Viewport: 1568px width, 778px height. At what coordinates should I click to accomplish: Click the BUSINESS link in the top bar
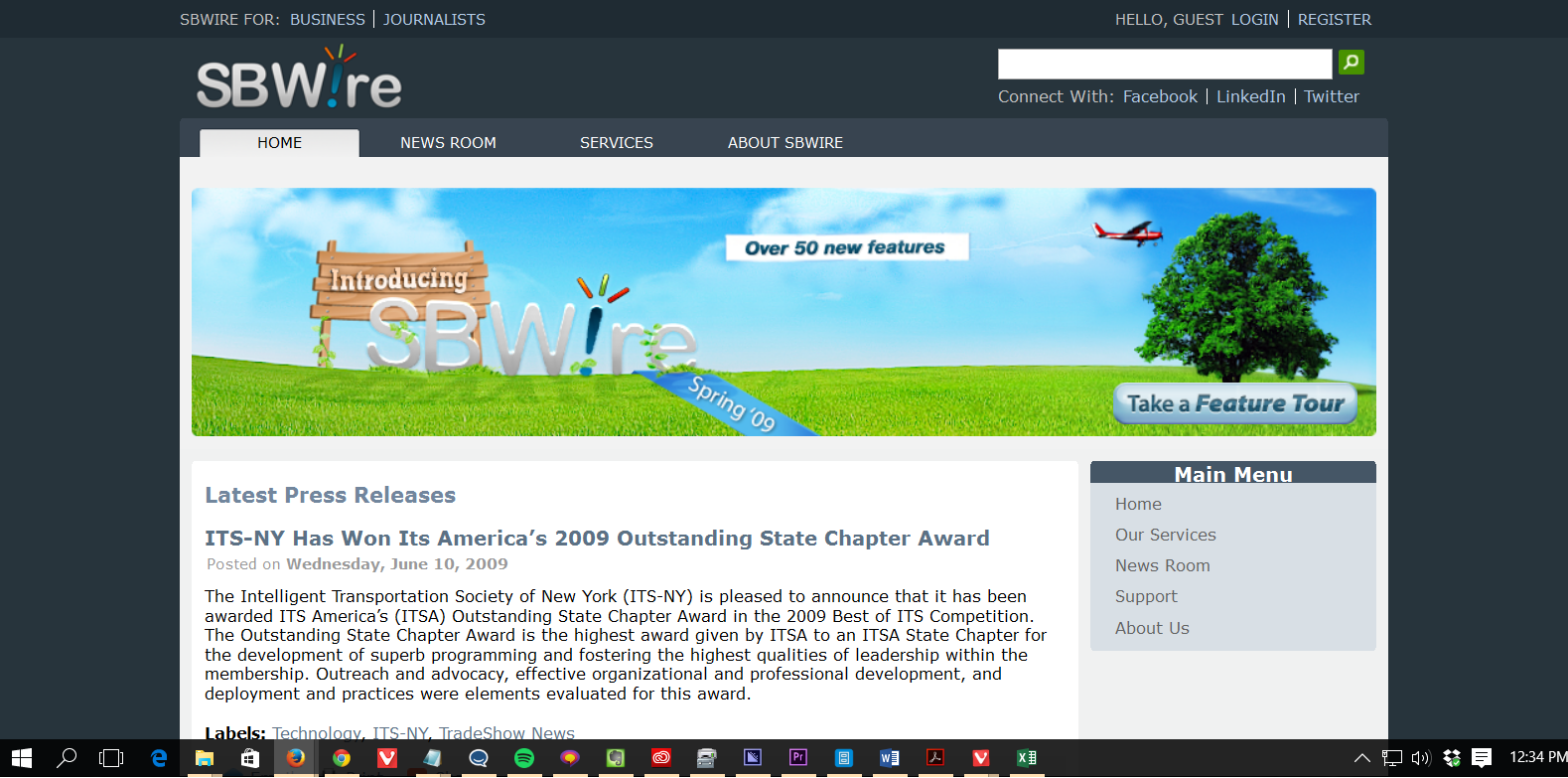(x=328, y=19)
